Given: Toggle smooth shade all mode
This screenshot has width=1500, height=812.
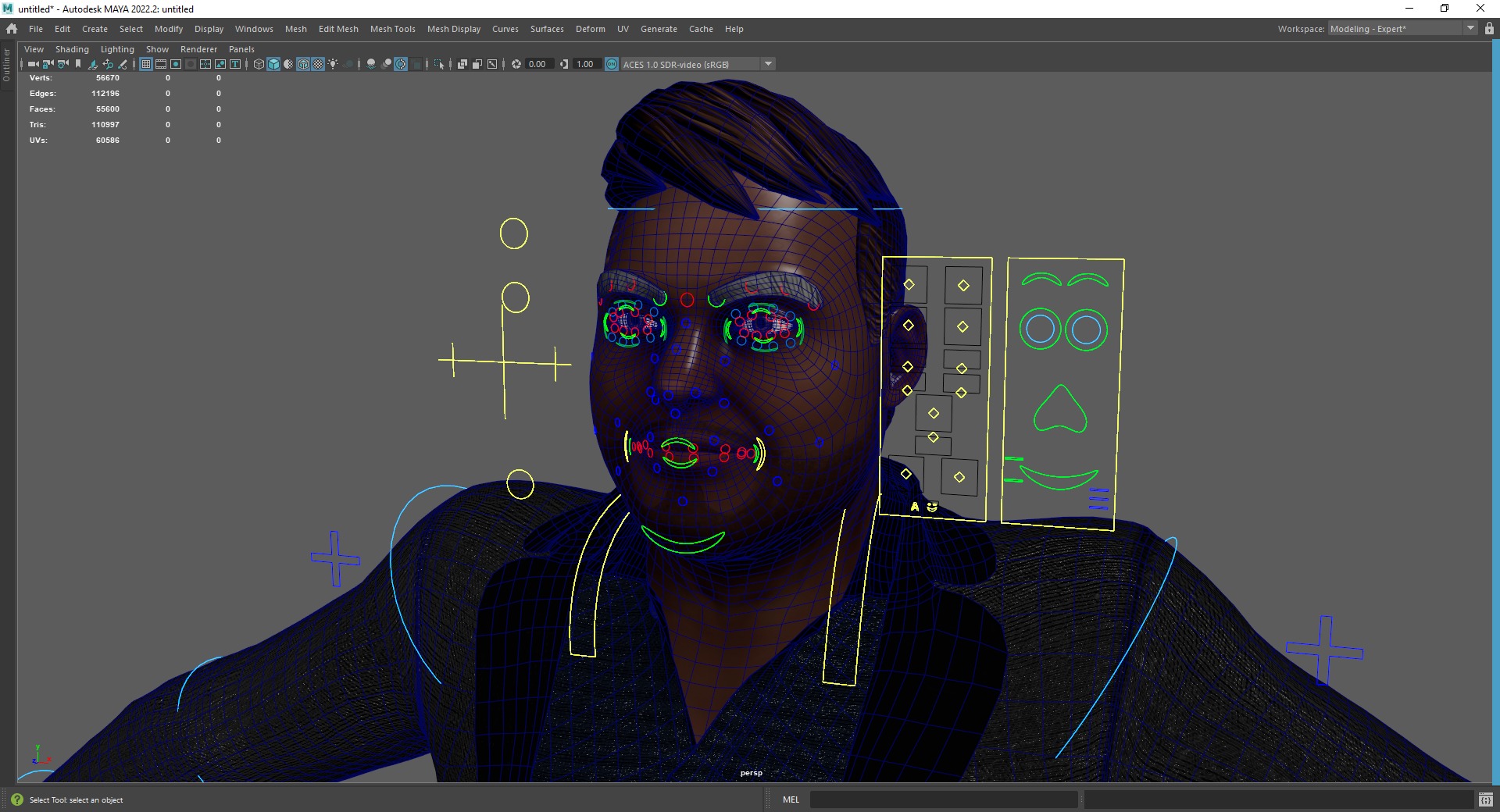Looking at the screenshot, I should tap(273, 64).
